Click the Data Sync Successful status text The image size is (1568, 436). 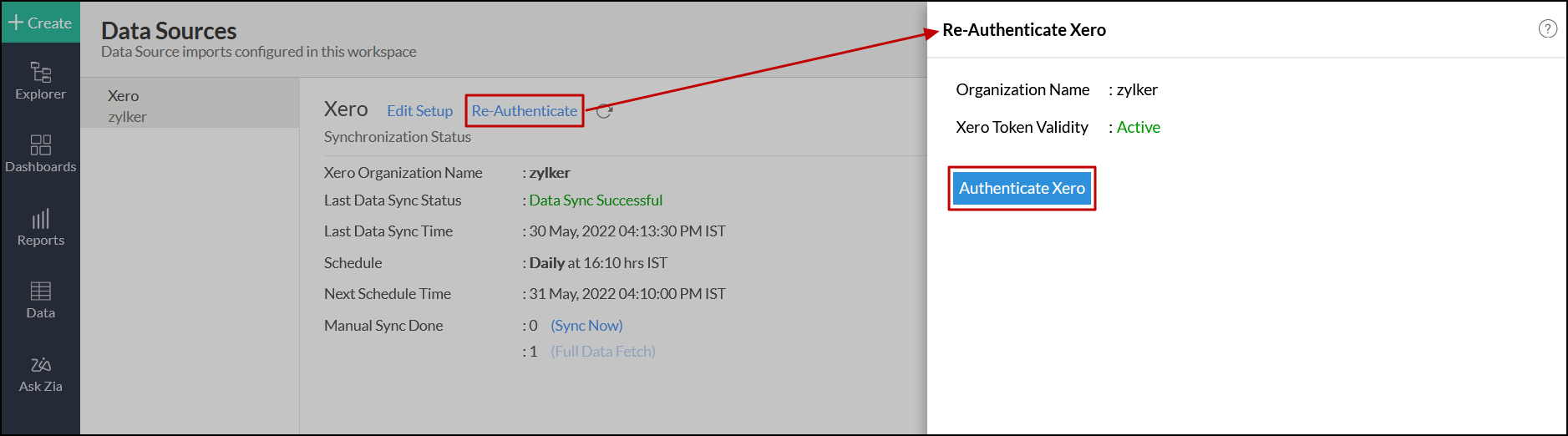point(596,200)
